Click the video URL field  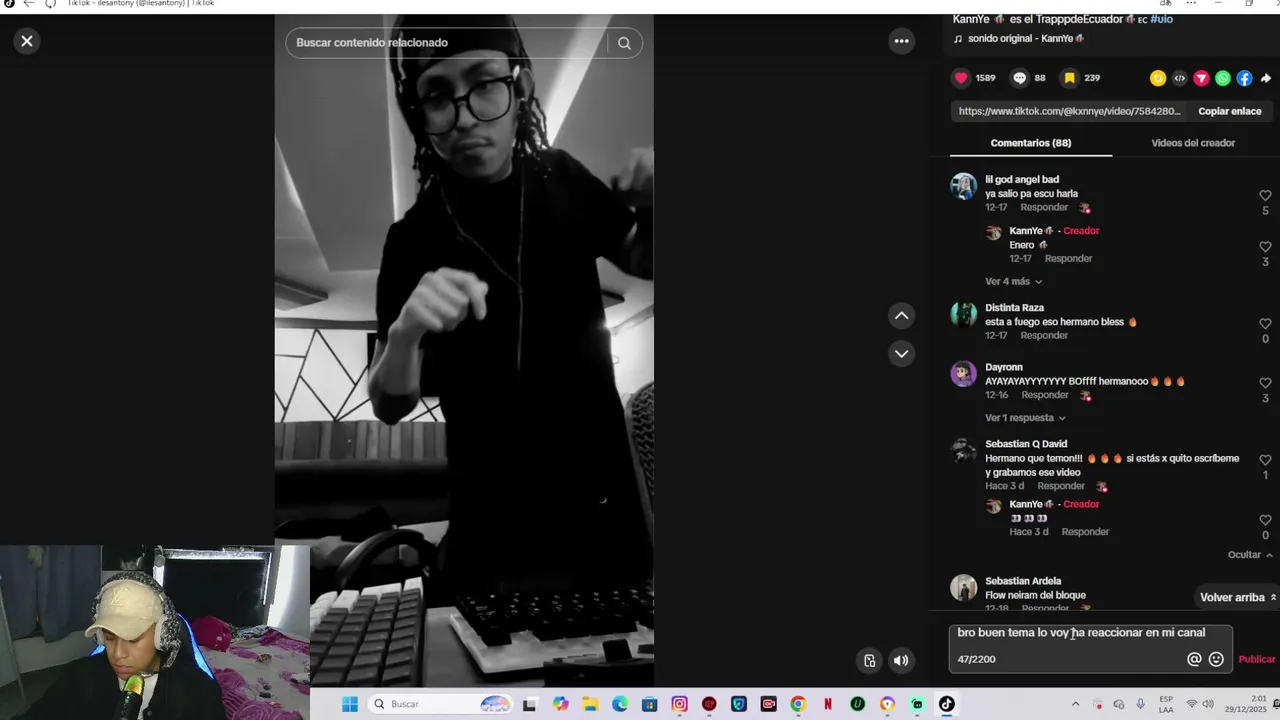(1069, 111)
